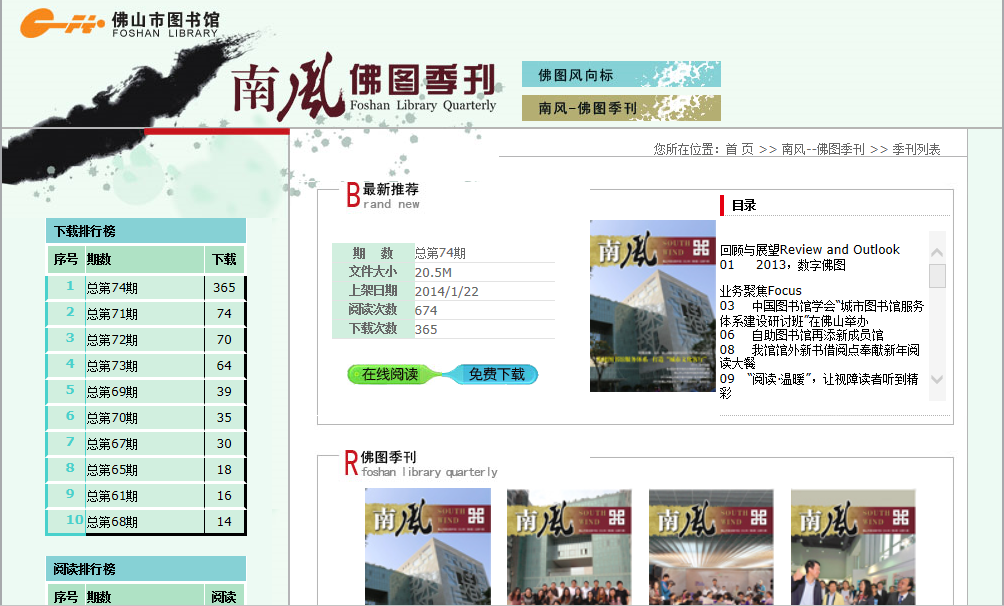The width and height of the screenshot is (1004, 606).
Task: Select 总第73期 in download ranking
Action: (112, 366)
